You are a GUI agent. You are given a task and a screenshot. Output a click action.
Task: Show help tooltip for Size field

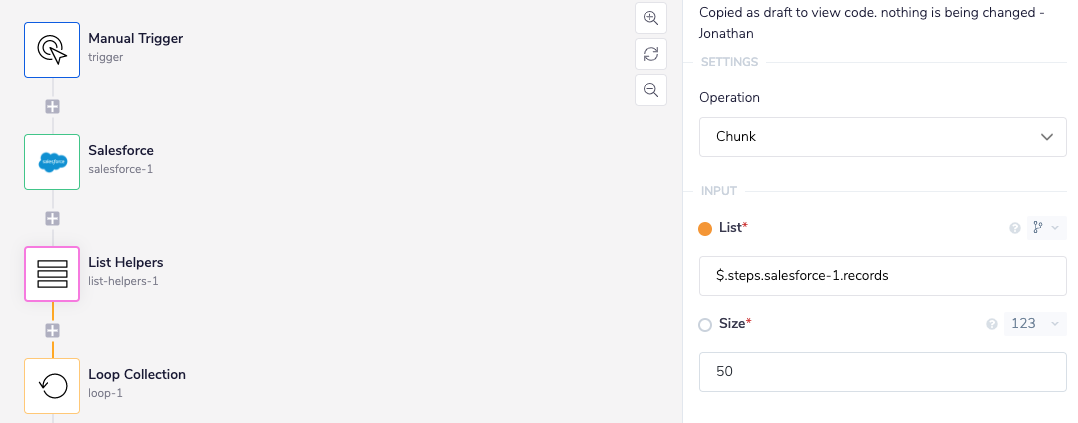[x=992, y=324]
